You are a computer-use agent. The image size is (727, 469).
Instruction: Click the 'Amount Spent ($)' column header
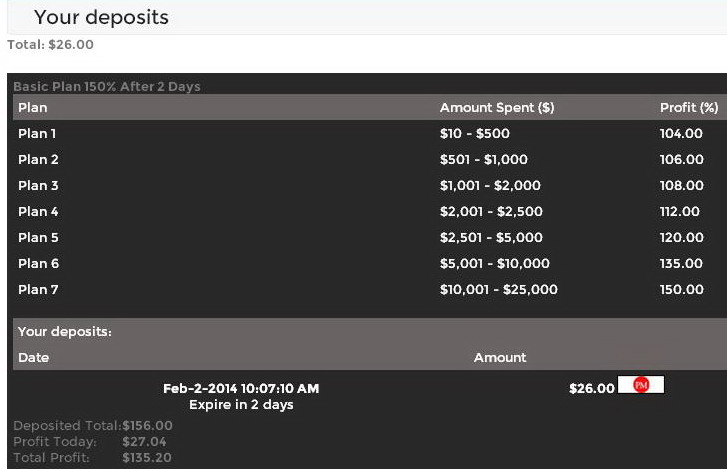(x=497, y=107)
